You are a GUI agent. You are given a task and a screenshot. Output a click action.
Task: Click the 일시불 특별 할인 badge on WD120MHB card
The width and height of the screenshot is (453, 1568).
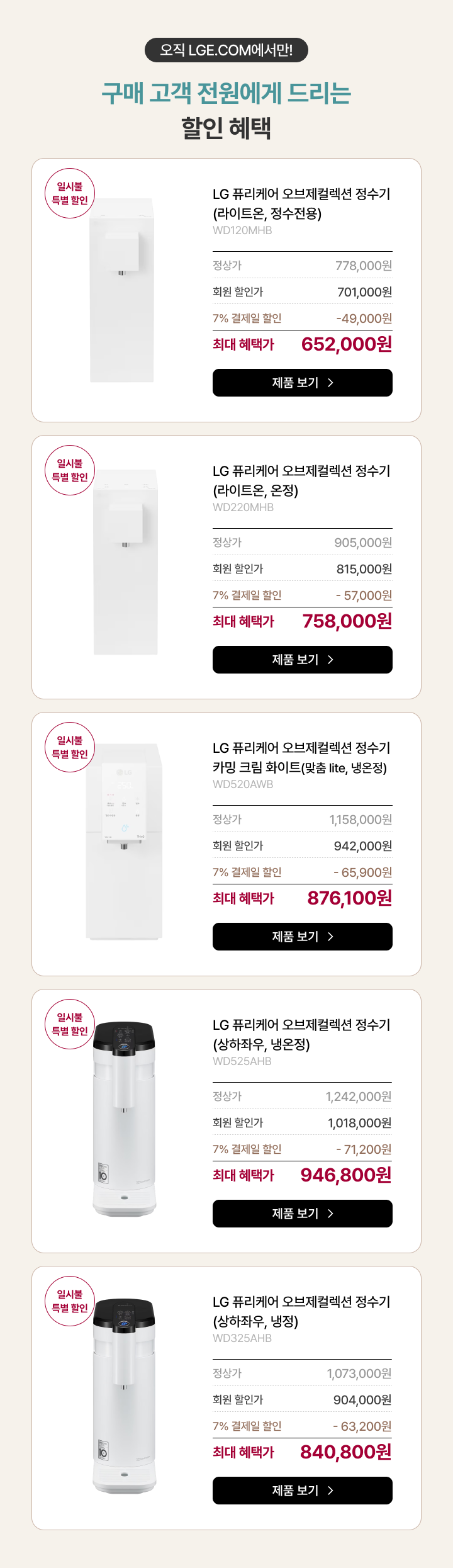(70, 193)
